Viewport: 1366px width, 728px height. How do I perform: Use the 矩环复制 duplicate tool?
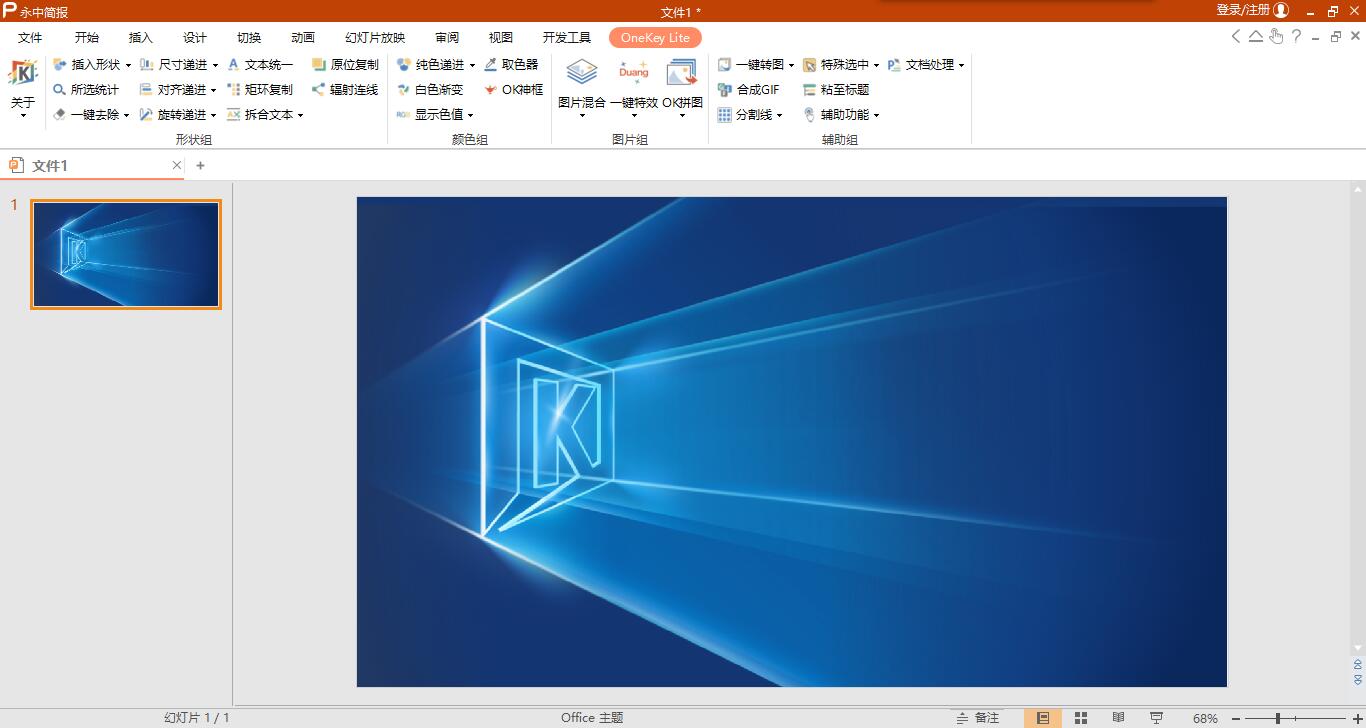[x=266, y=88]
